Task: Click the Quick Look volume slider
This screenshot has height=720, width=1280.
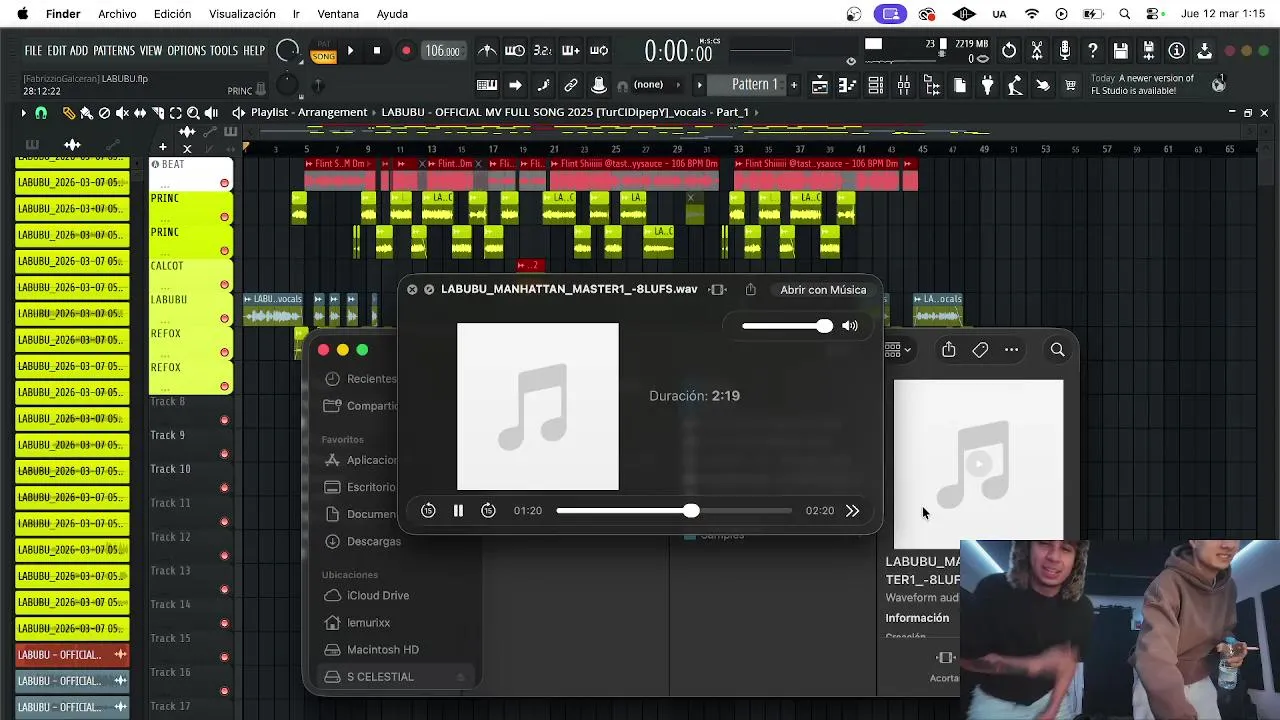Action: [787, 326]
